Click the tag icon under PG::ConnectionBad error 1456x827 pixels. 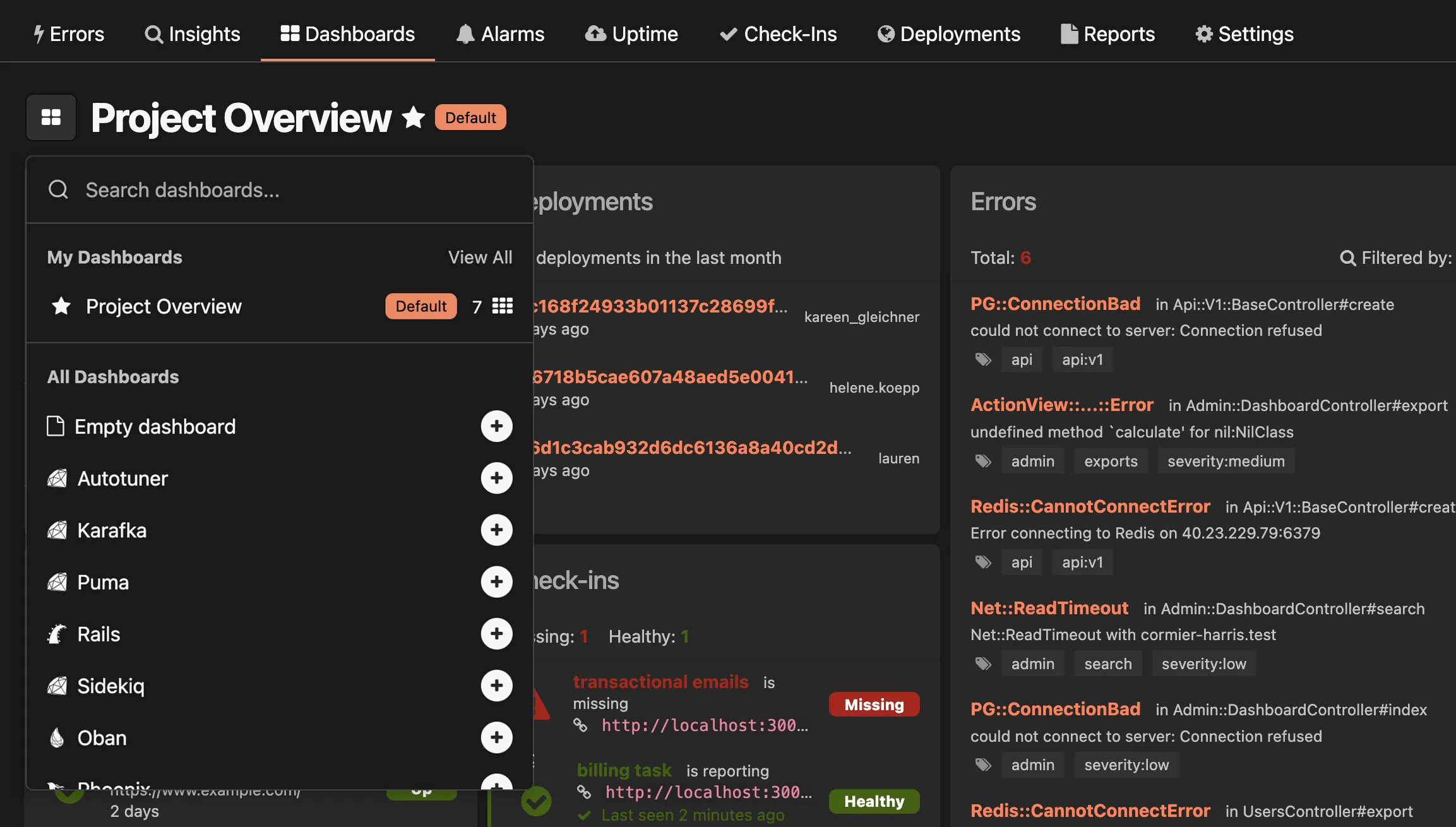point(983,359)
